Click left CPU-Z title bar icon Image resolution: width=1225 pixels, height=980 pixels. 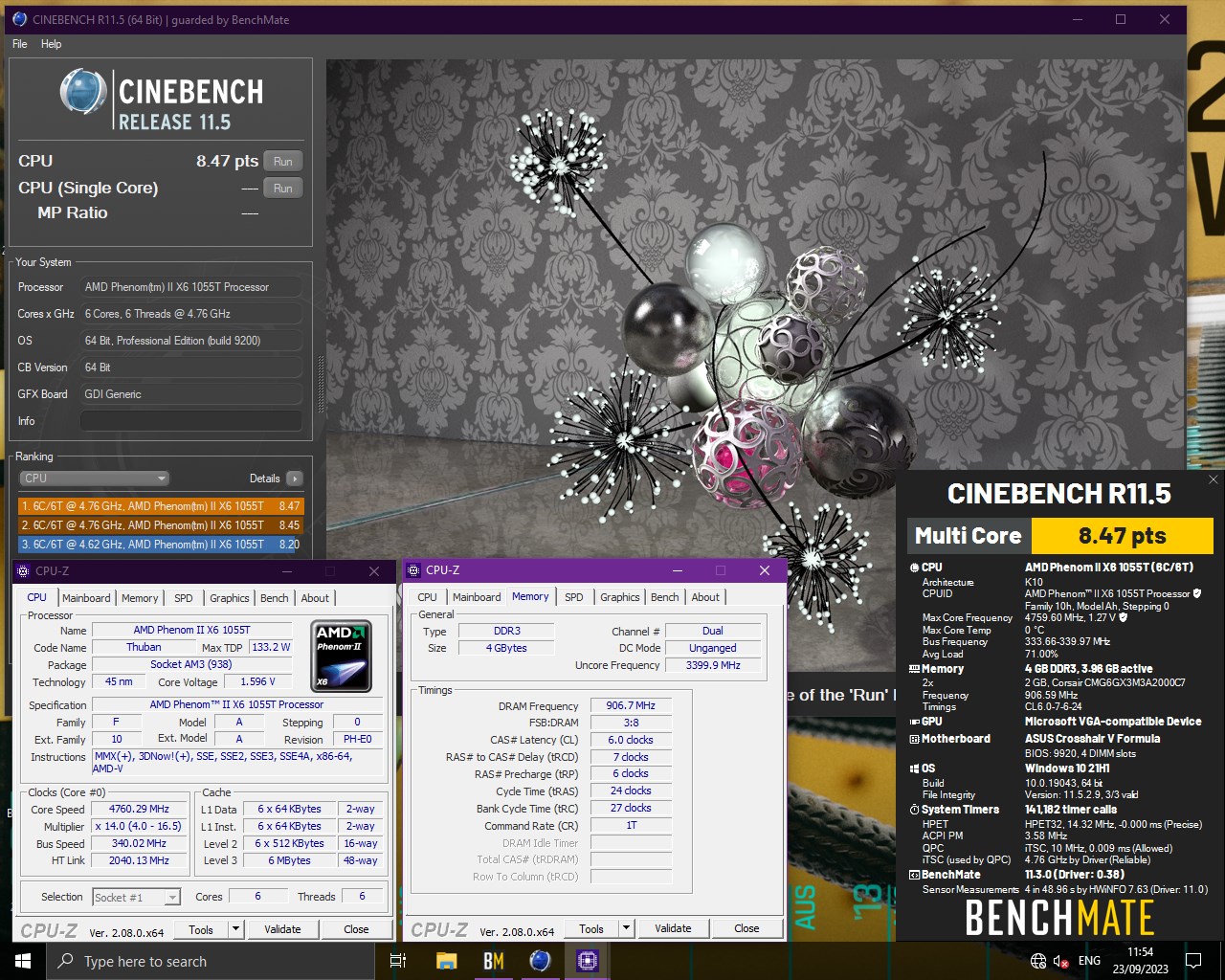(x=23, y=571)
